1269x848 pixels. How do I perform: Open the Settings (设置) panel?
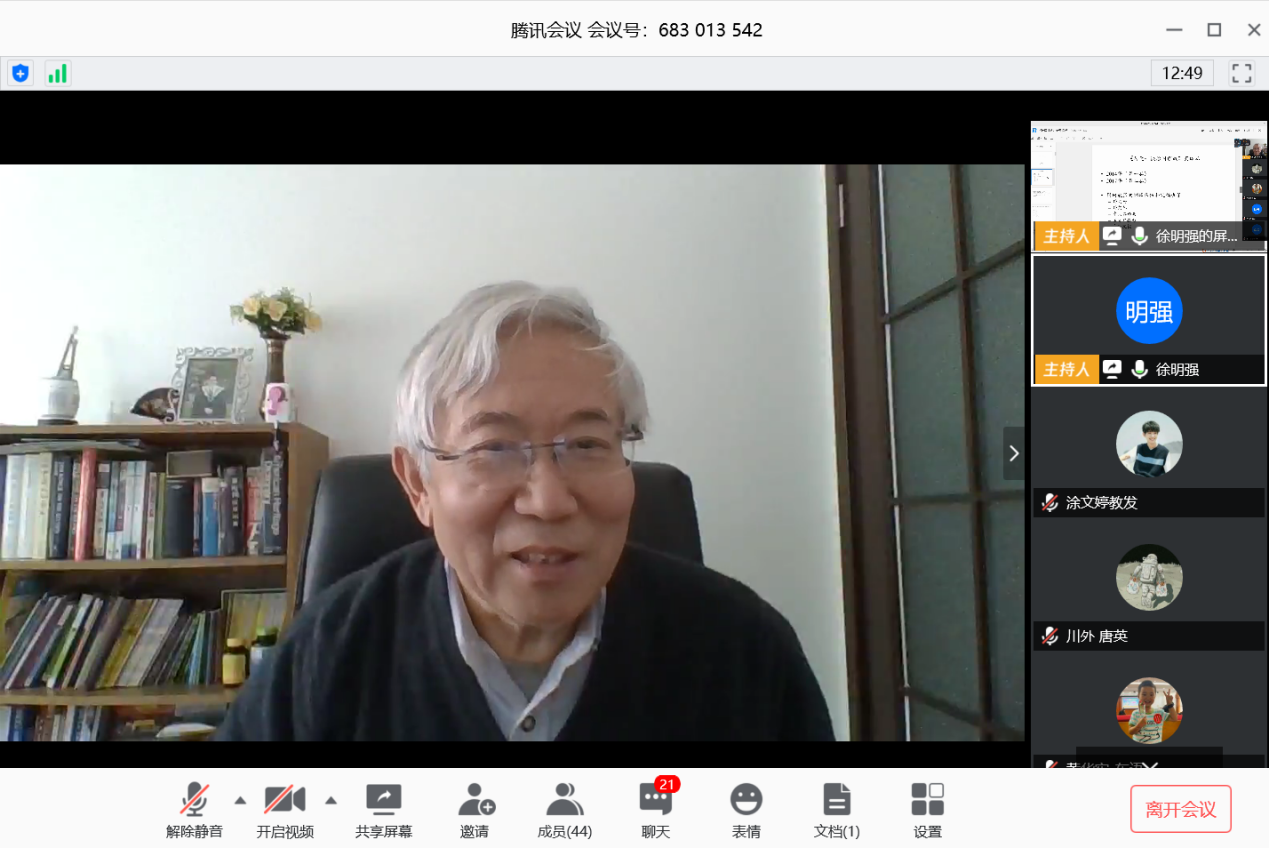[x=927, y=810]
